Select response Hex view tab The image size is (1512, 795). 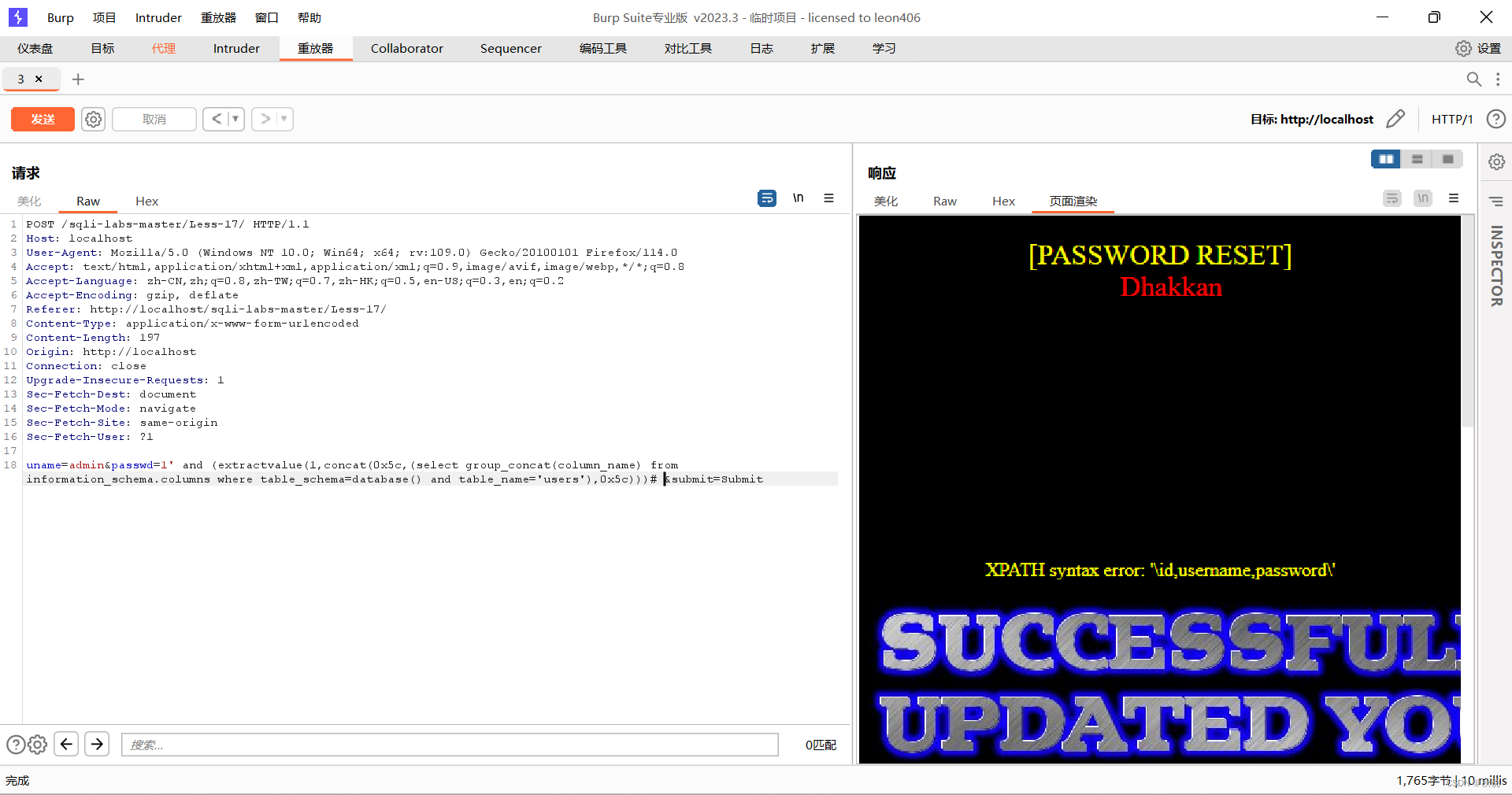(x=1003, y=202)
